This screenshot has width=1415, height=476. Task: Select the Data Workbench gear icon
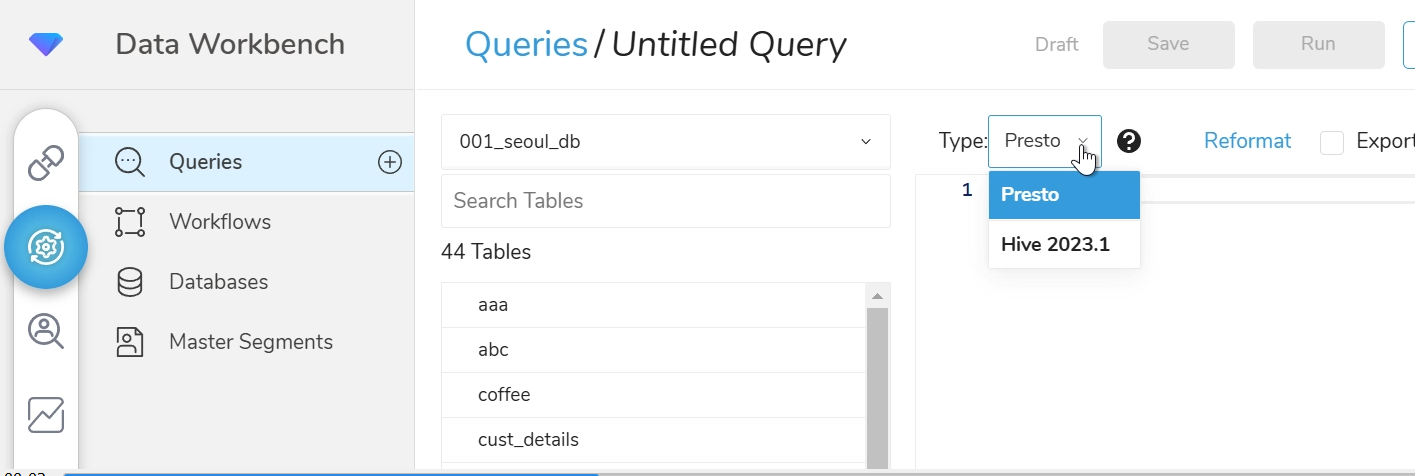click(x=46, y=247)
